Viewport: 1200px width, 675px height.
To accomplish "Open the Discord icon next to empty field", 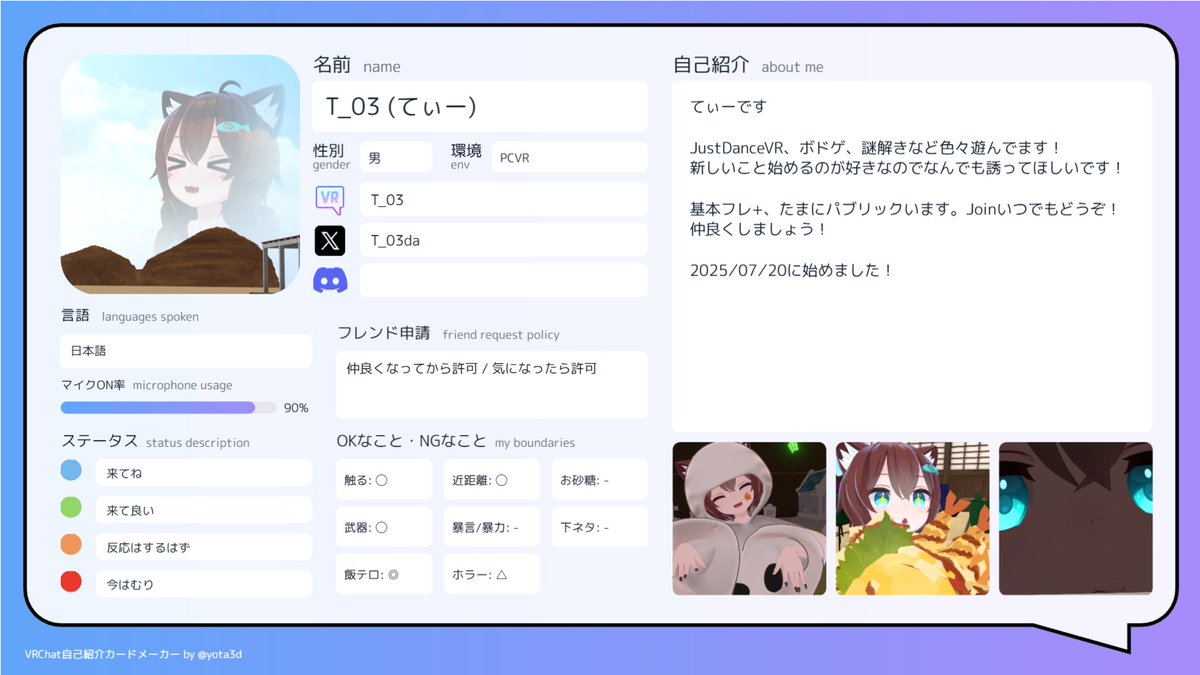I will (331, 279).
